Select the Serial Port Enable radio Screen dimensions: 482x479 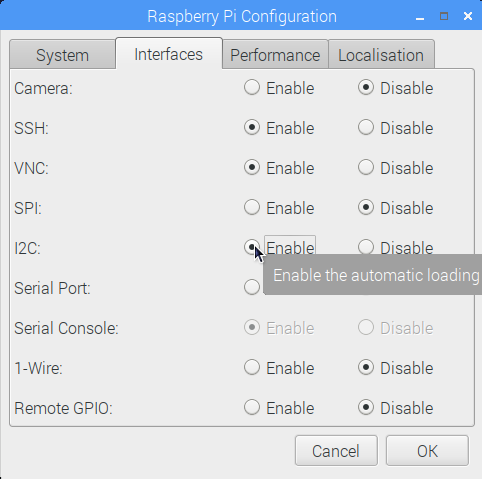pyautogui.click(x=252, y=288)
